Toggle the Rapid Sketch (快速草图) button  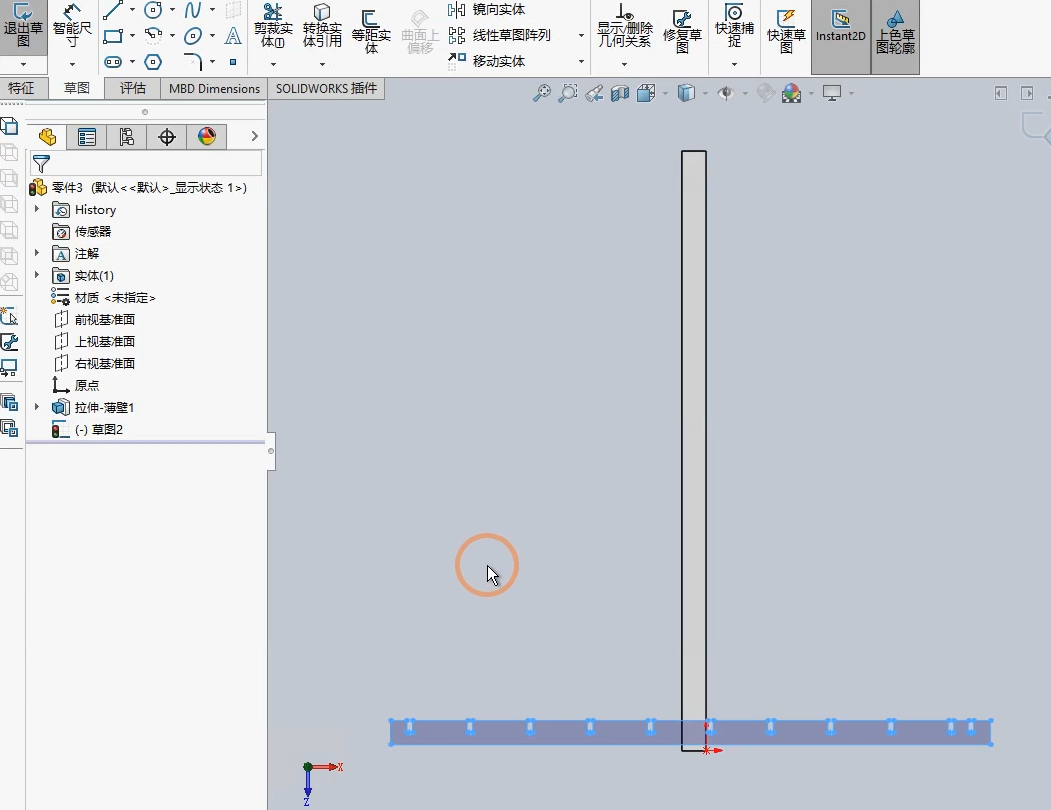(786, 30)
